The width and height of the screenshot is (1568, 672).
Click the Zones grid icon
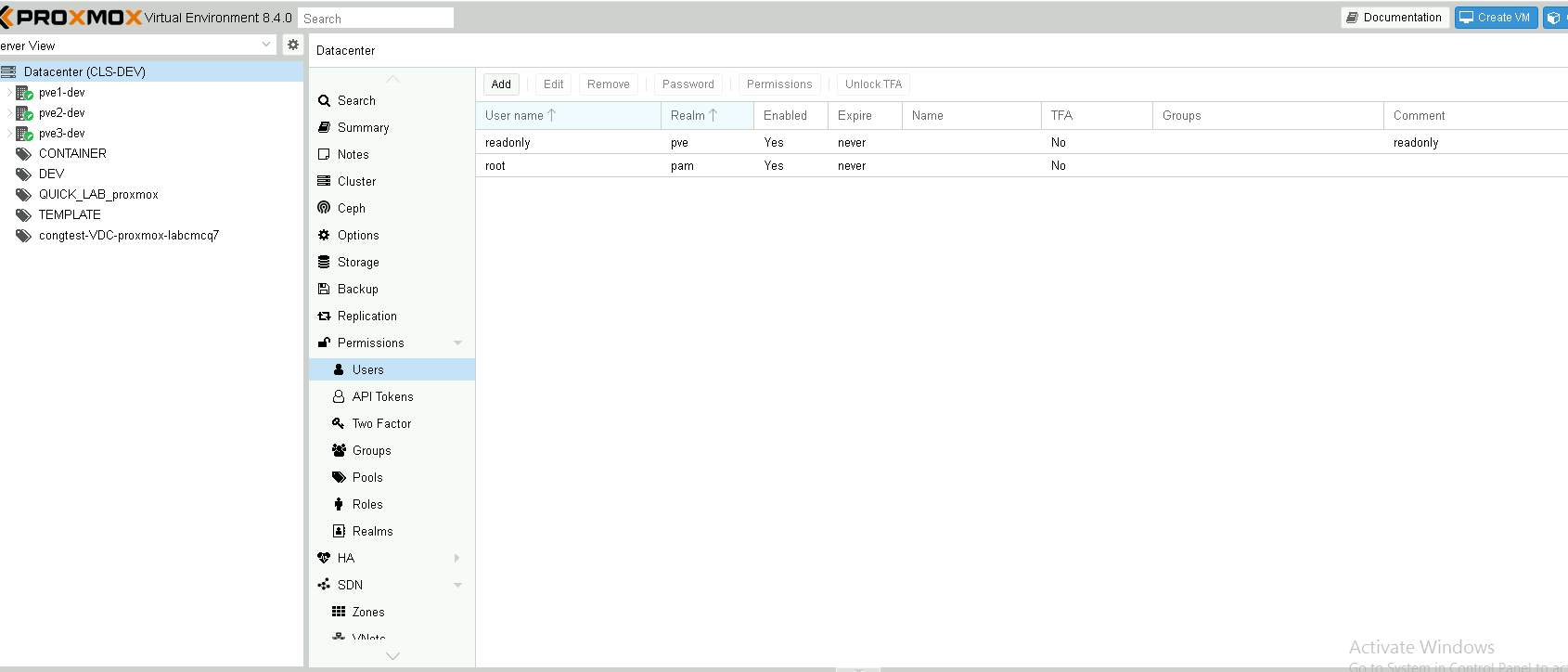(x=339, y=612)
